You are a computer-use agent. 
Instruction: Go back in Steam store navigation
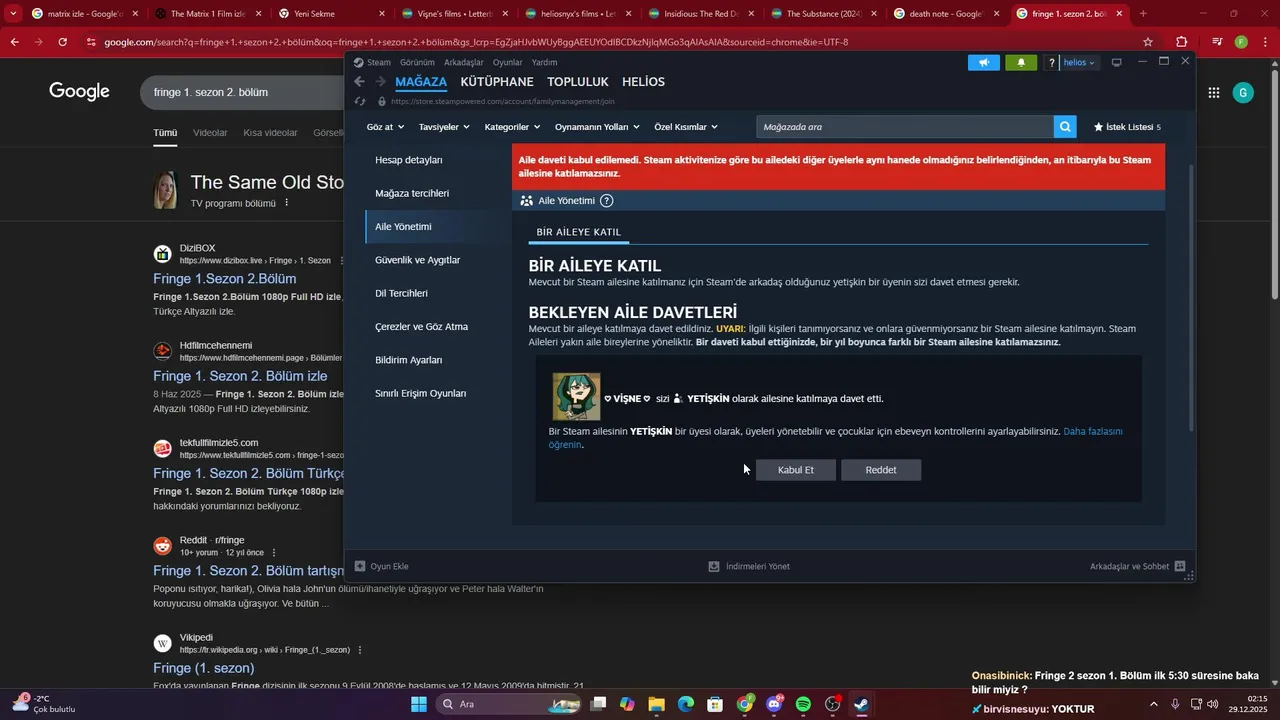(x=359, y=82)
